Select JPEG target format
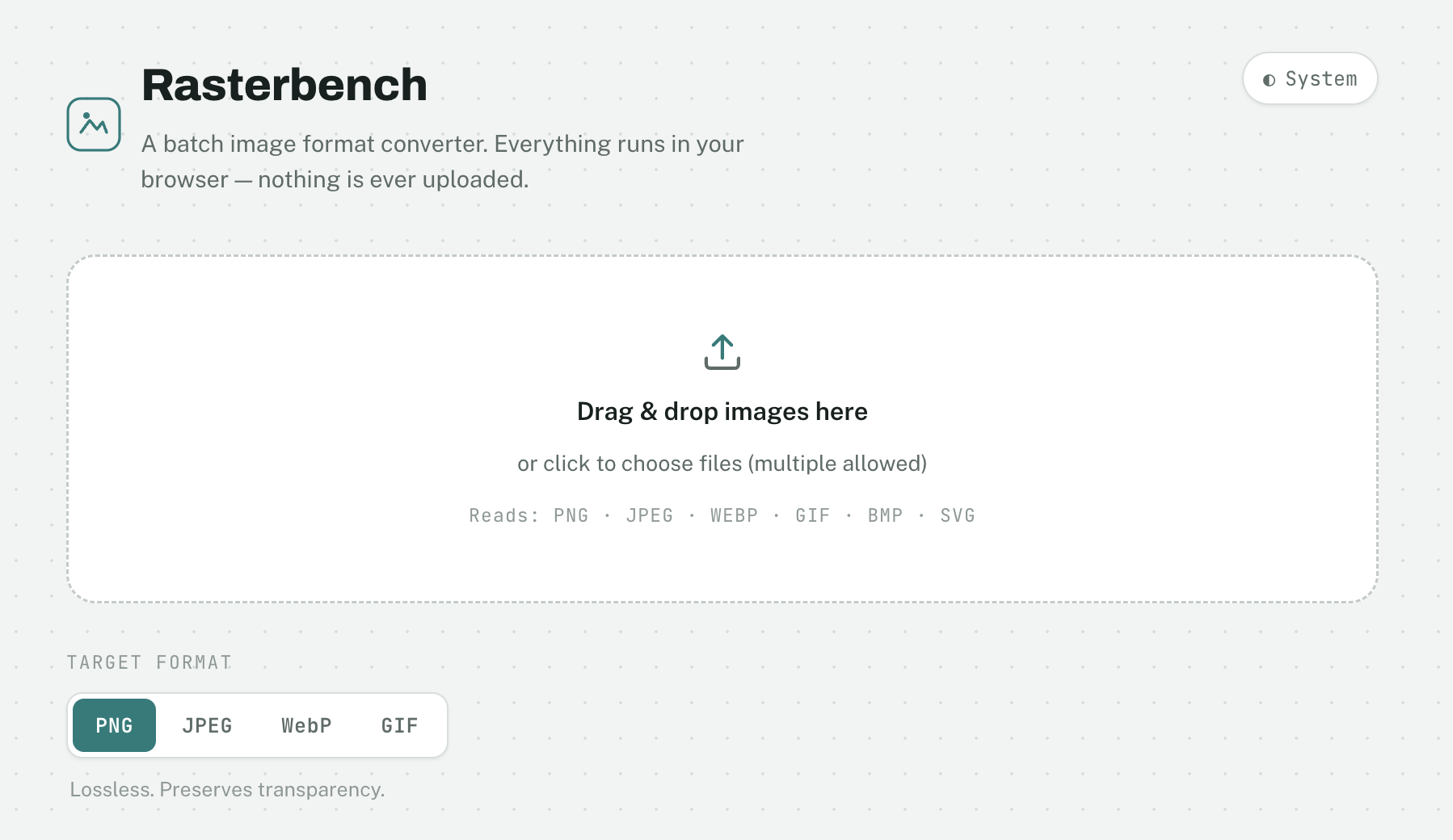 [207, 725]
